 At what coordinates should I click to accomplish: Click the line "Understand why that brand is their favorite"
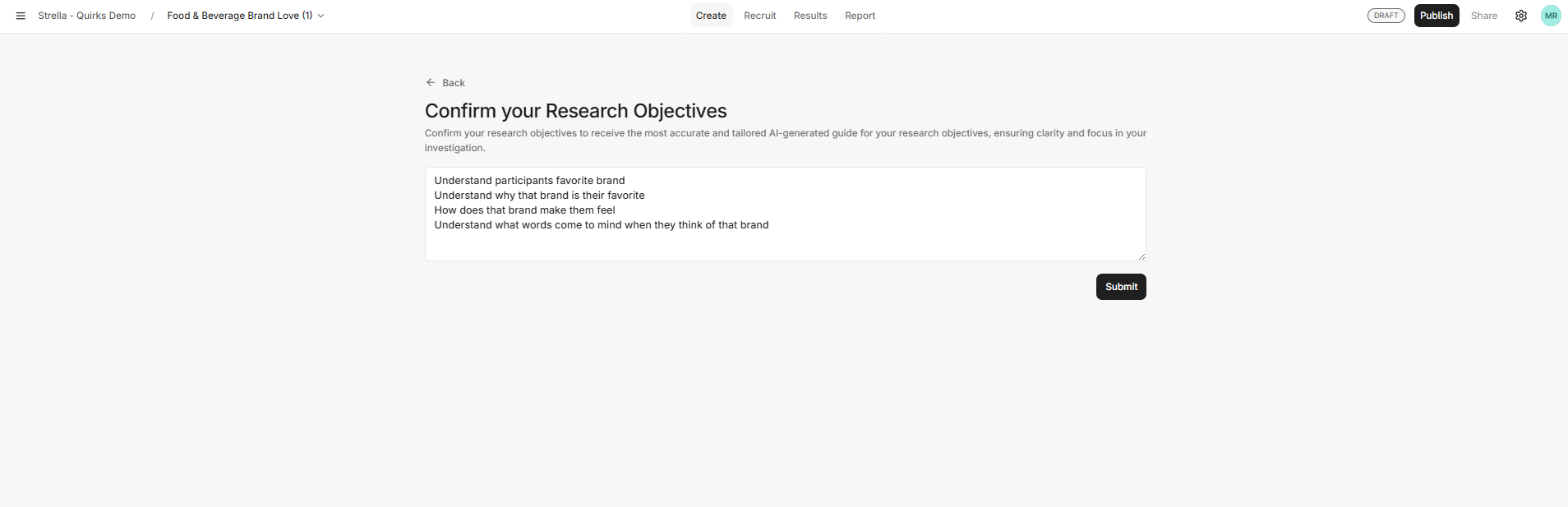539,196
